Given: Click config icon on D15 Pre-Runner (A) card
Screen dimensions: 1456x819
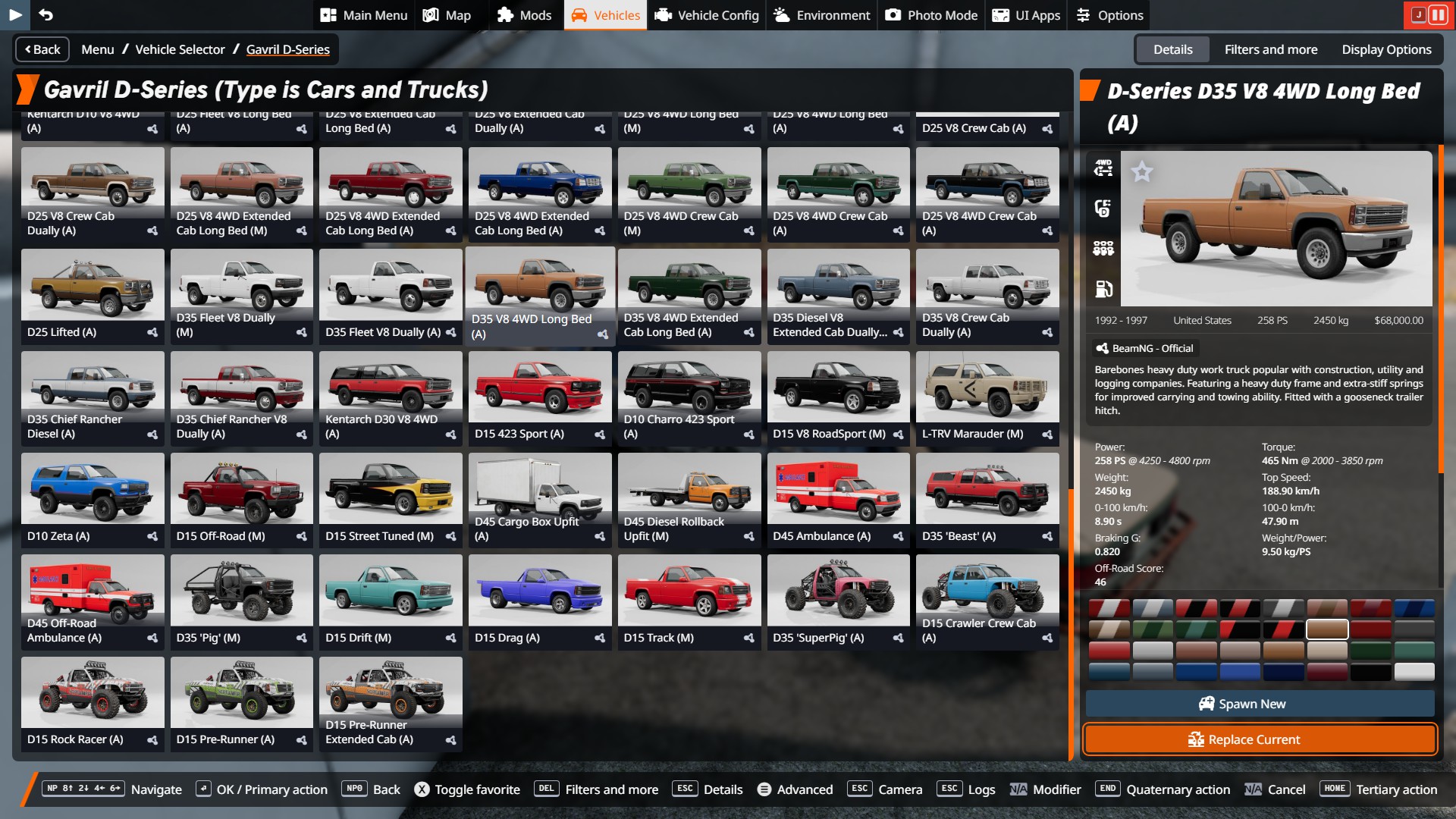Looking at the screenshot, I should pyautogui.click(x=302, y=740).
